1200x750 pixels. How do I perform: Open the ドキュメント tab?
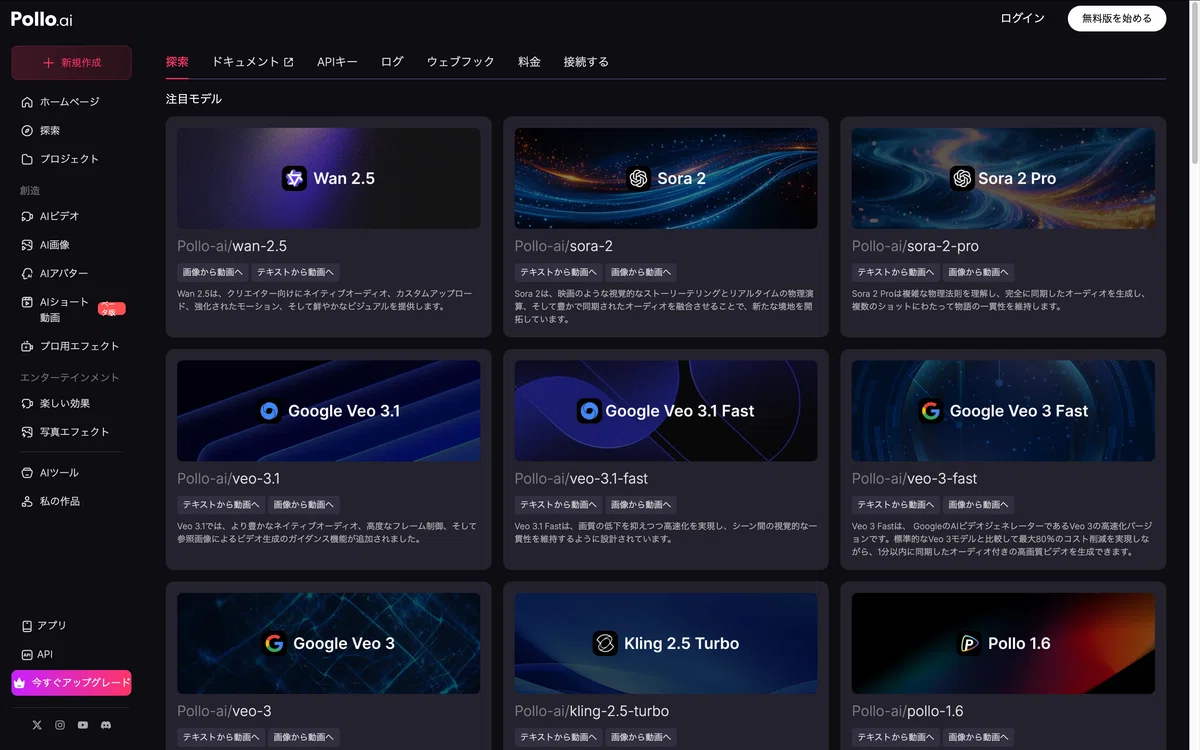pyautogui.click(x=252, y=62)
